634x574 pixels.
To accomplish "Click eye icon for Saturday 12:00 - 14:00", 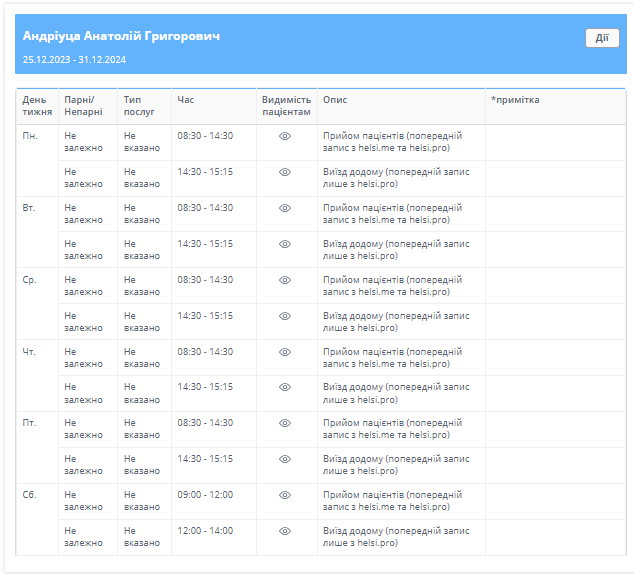I will click(x=285, y=531).
